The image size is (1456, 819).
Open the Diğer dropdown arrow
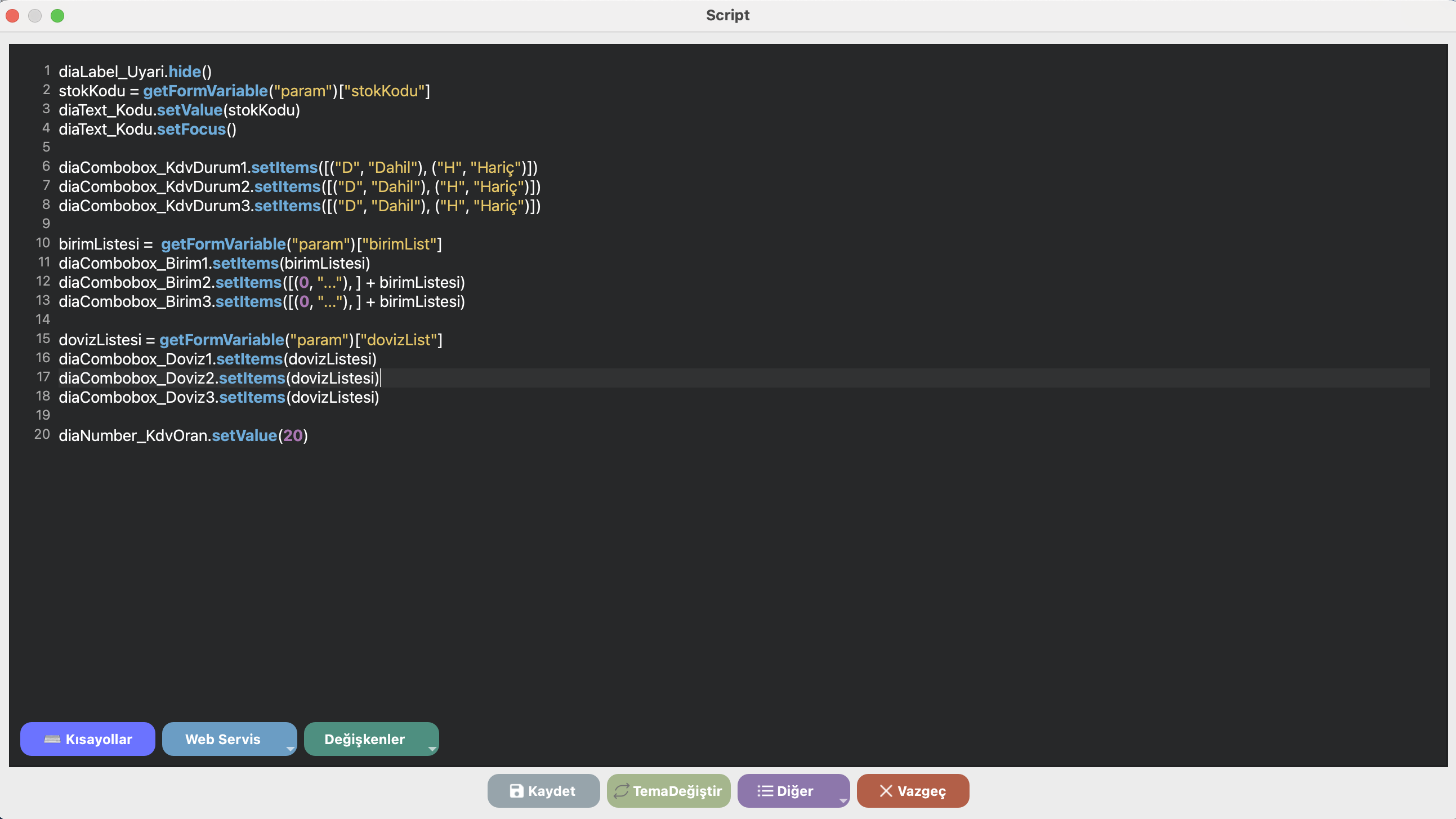843,800
